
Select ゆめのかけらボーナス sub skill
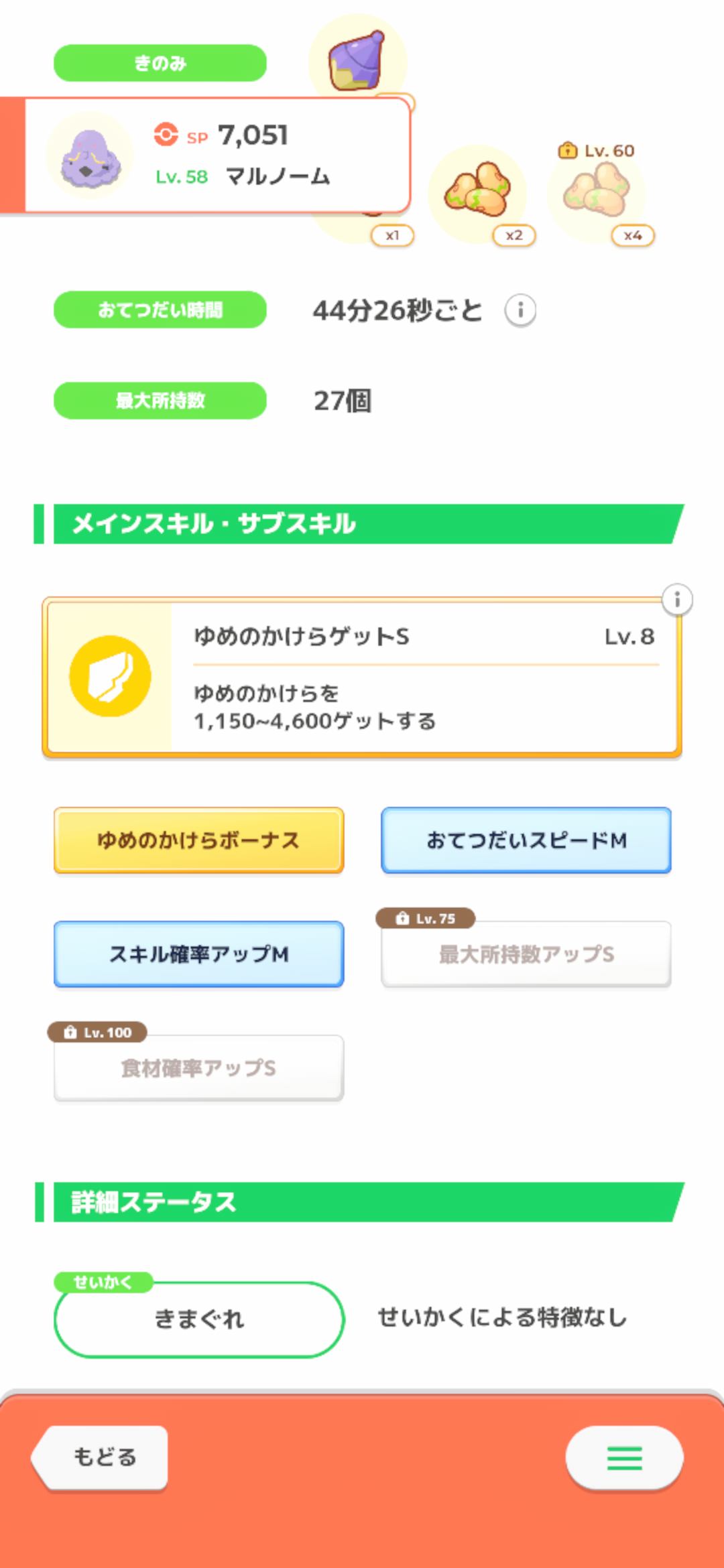199,840
